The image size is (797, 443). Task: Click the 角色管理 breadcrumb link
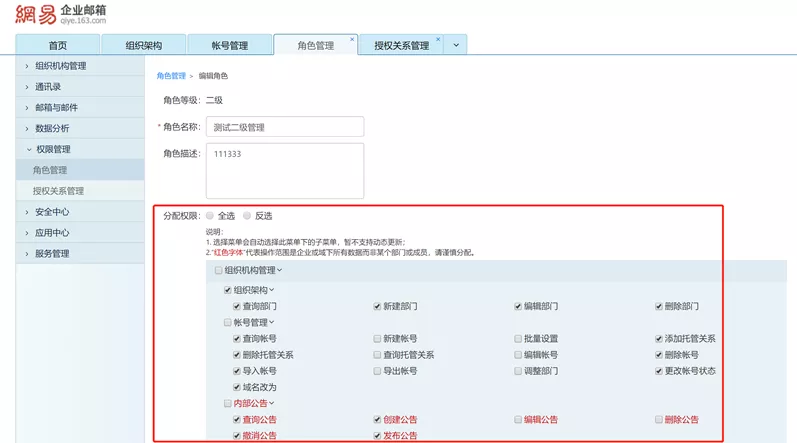170,76
